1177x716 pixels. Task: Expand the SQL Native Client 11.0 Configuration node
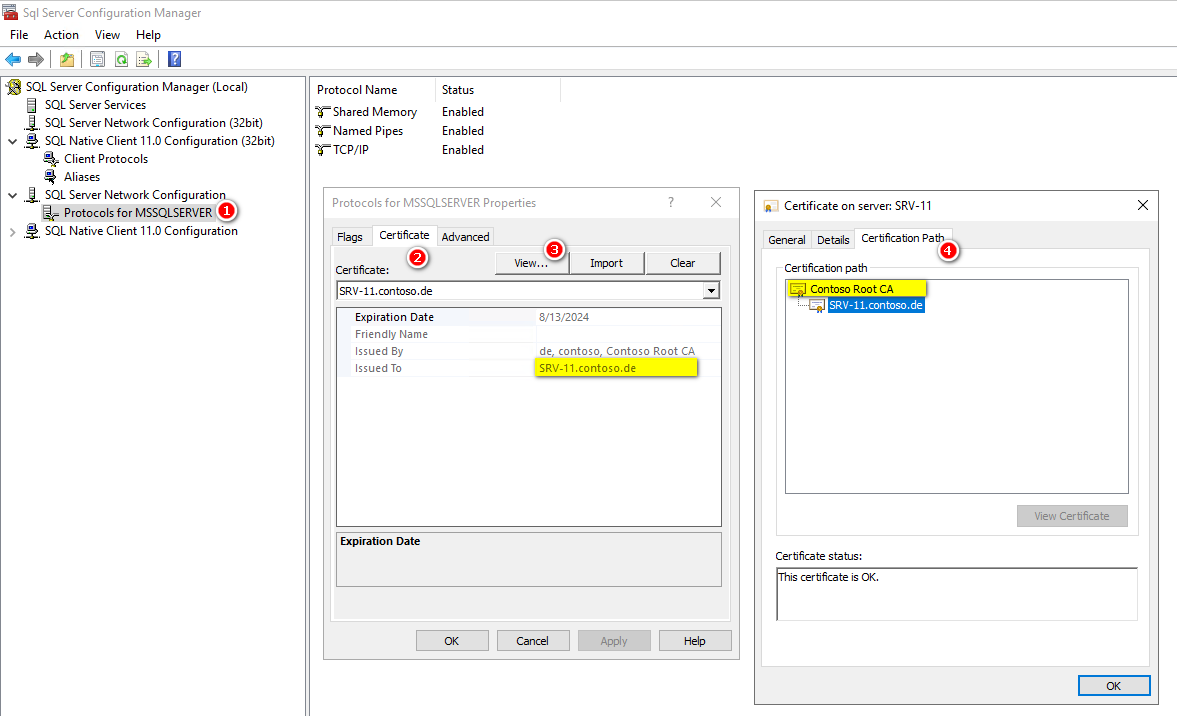(13, 232)
